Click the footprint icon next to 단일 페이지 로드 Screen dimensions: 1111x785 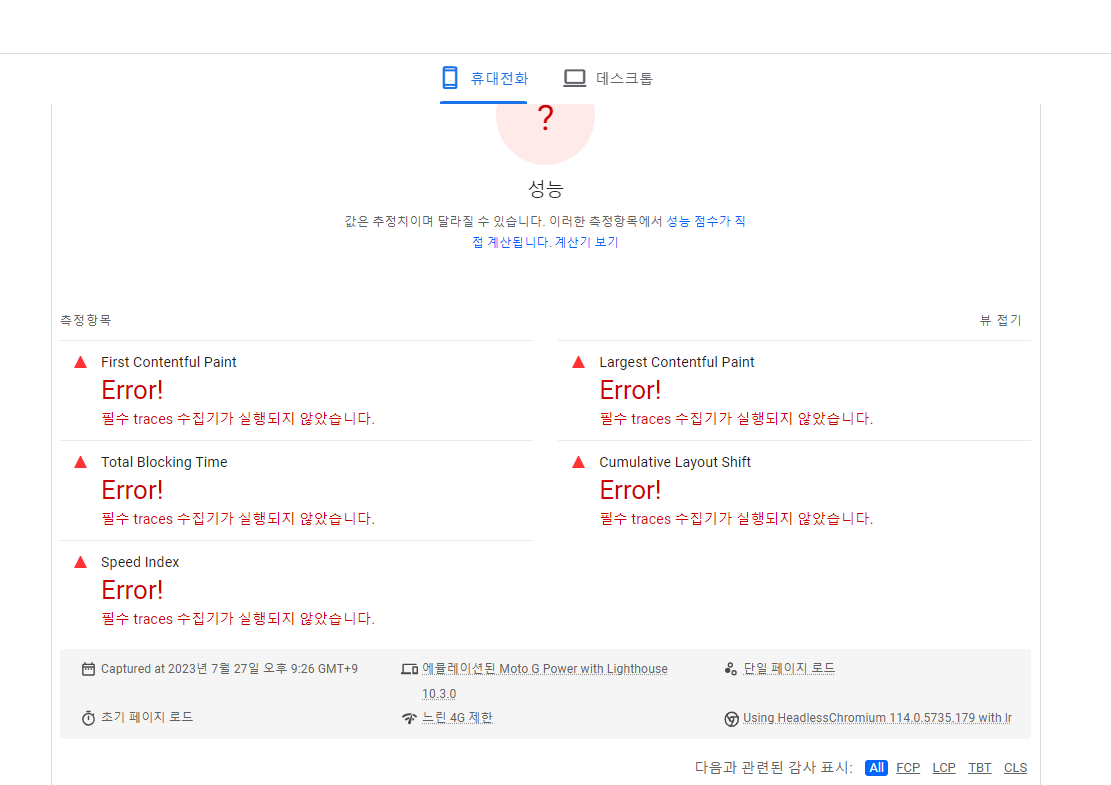pos(729,668)
